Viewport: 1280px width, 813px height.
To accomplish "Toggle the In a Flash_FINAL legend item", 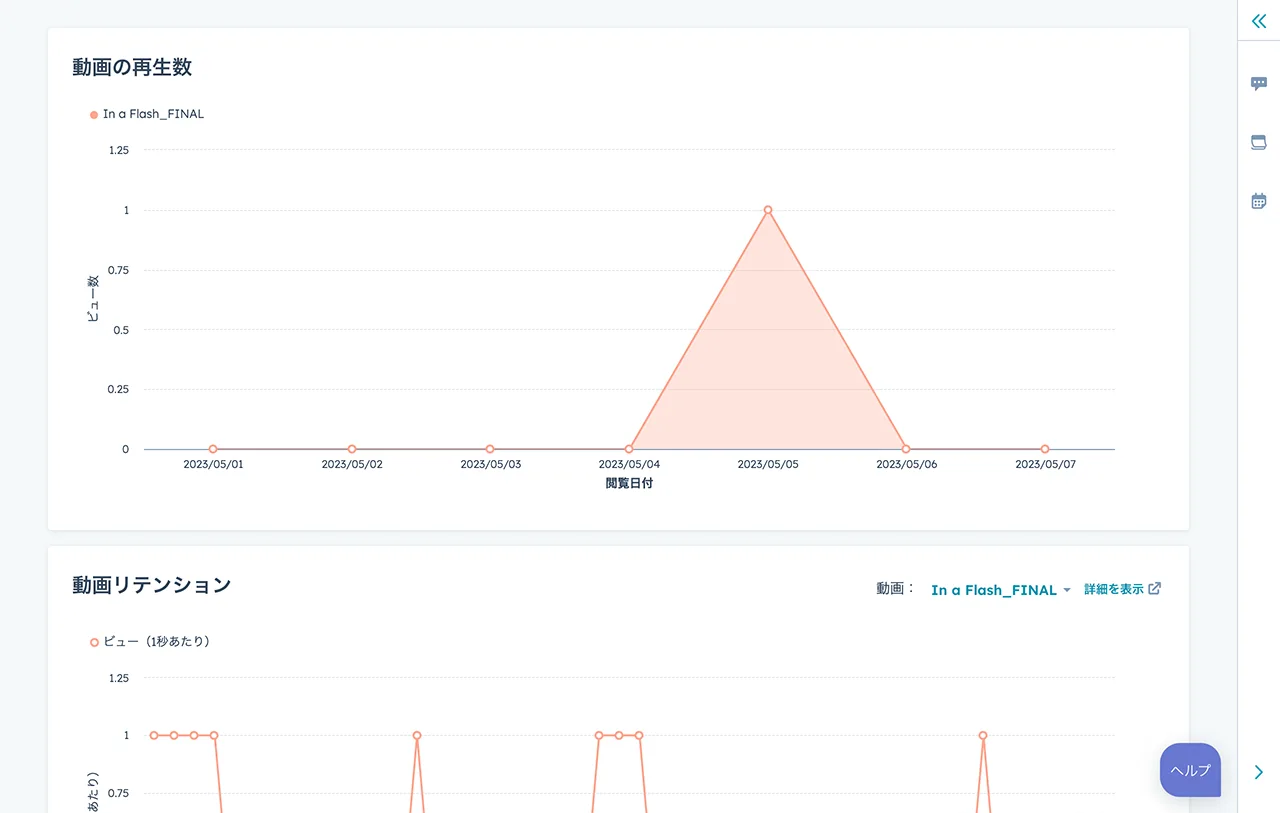I will pyautogui.click(x=147, y=114).
